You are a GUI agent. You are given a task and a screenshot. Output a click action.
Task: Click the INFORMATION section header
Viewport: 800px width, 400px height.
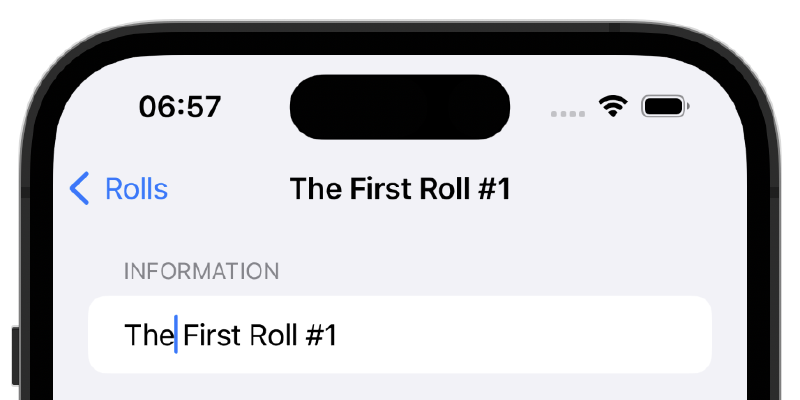(202, 271)
